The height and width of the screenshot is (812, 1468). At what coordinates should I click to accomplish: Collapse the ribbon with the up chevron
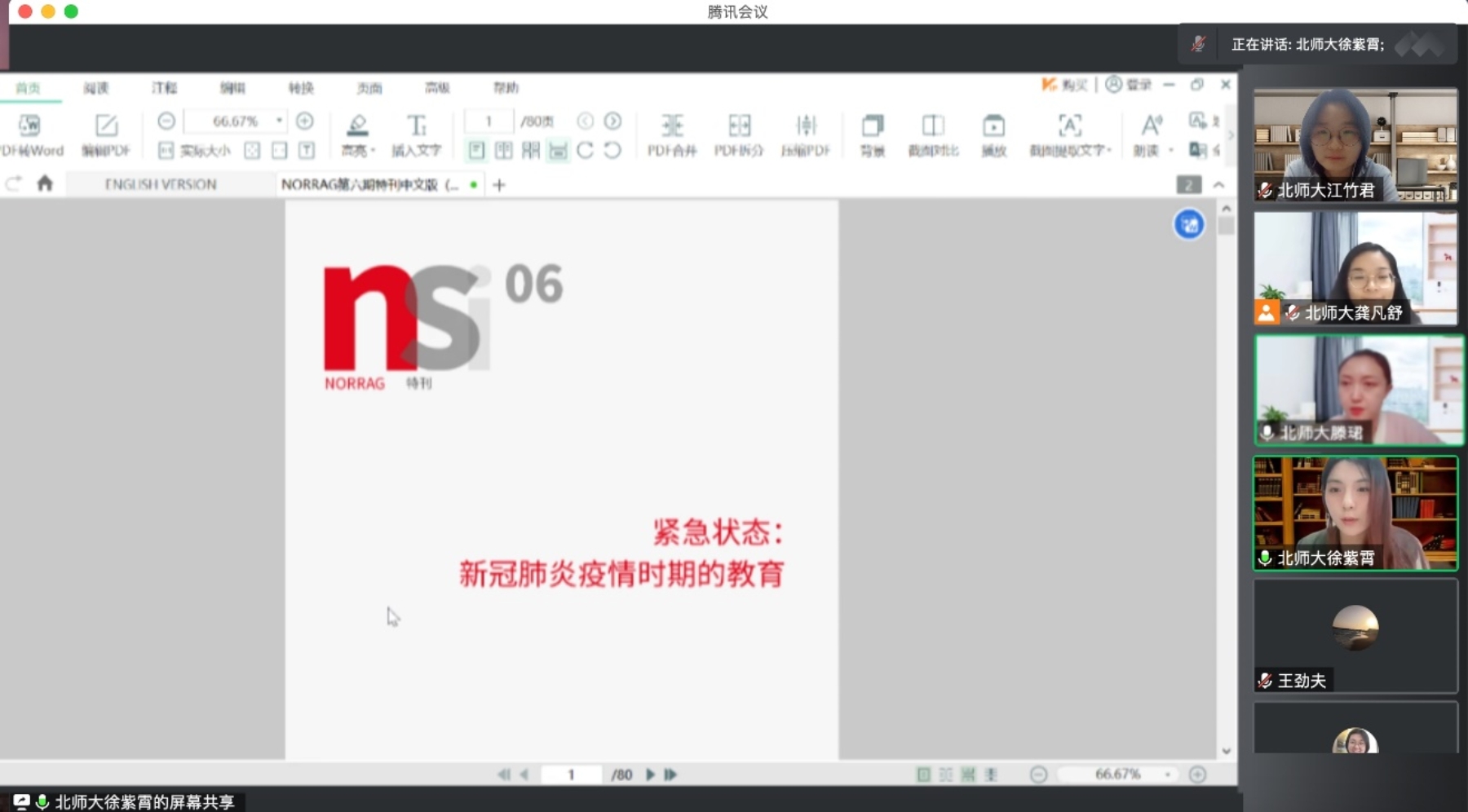click(x=1219, y=185)
